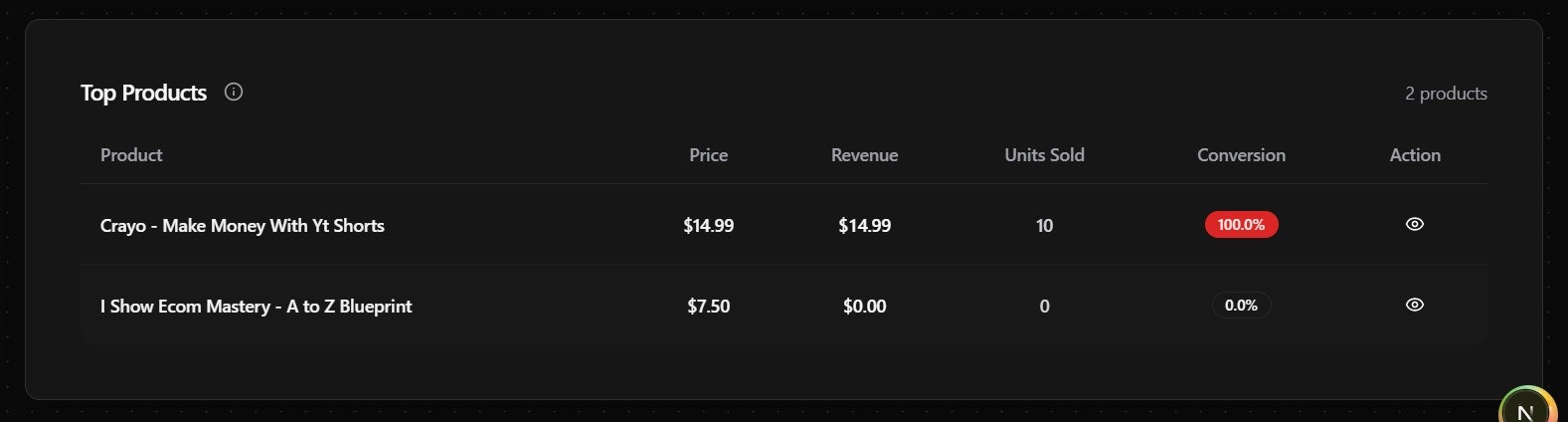1568x422 pixels.
Task: Open Crayo - Make Money With Yt Shorts
Action: [243, 226]
